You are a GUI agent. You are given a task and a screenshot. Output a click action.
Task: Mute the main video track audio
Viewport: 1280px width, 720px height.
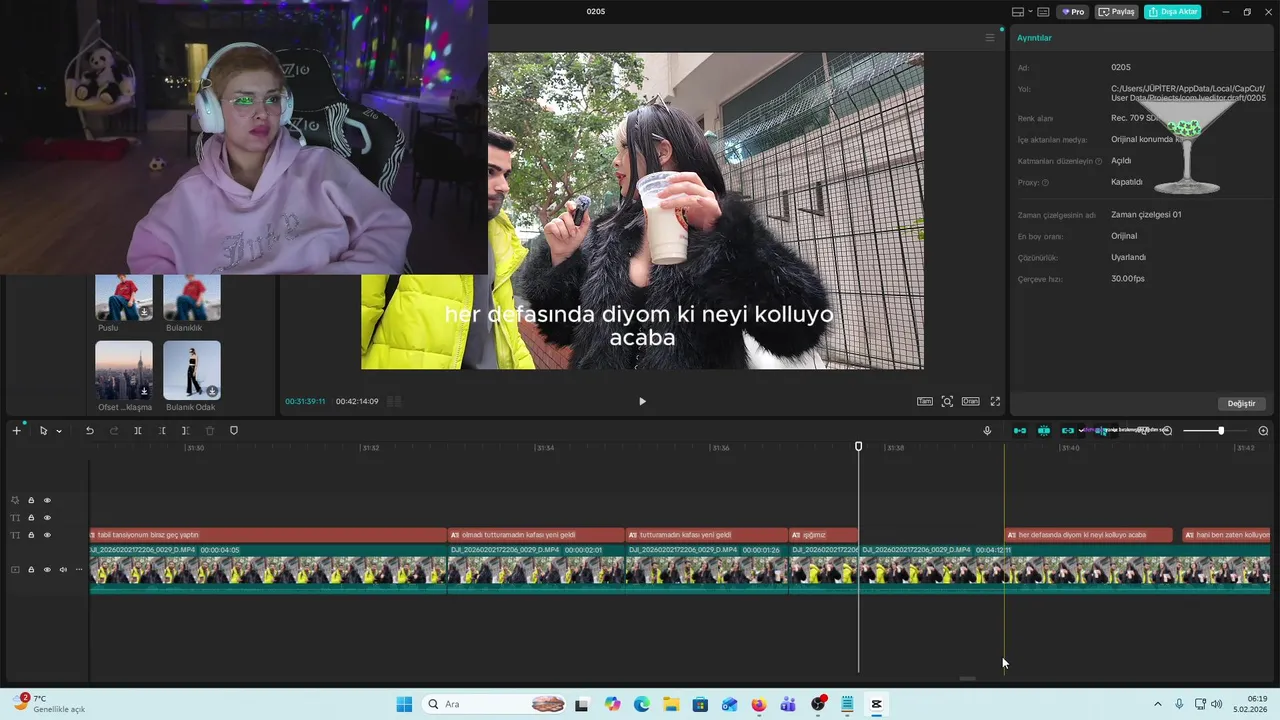(x=63, y=570)
